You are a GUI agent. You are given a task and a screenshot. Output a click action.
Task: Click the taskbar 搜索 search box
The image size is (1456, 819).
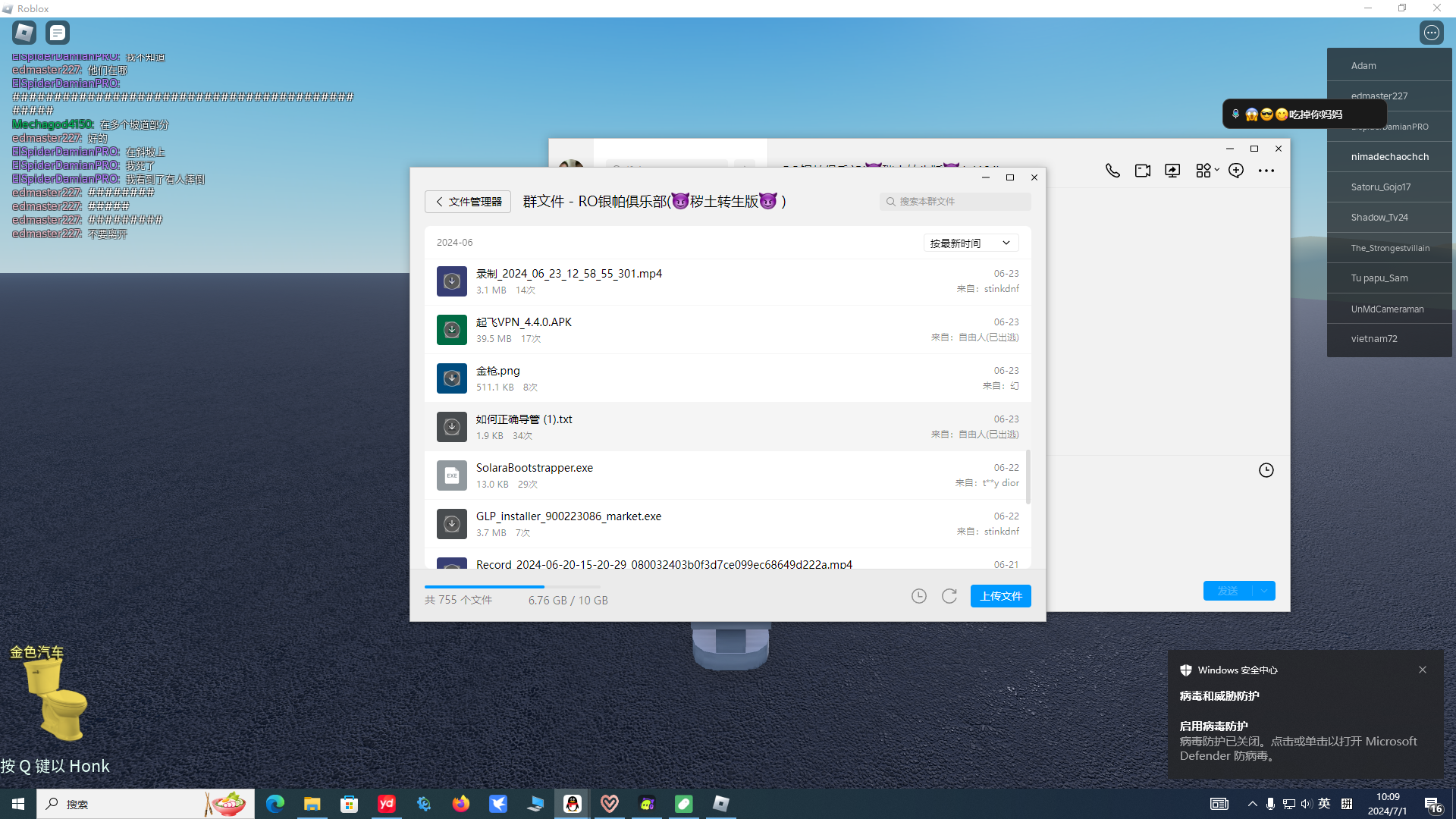pos(146,804)
